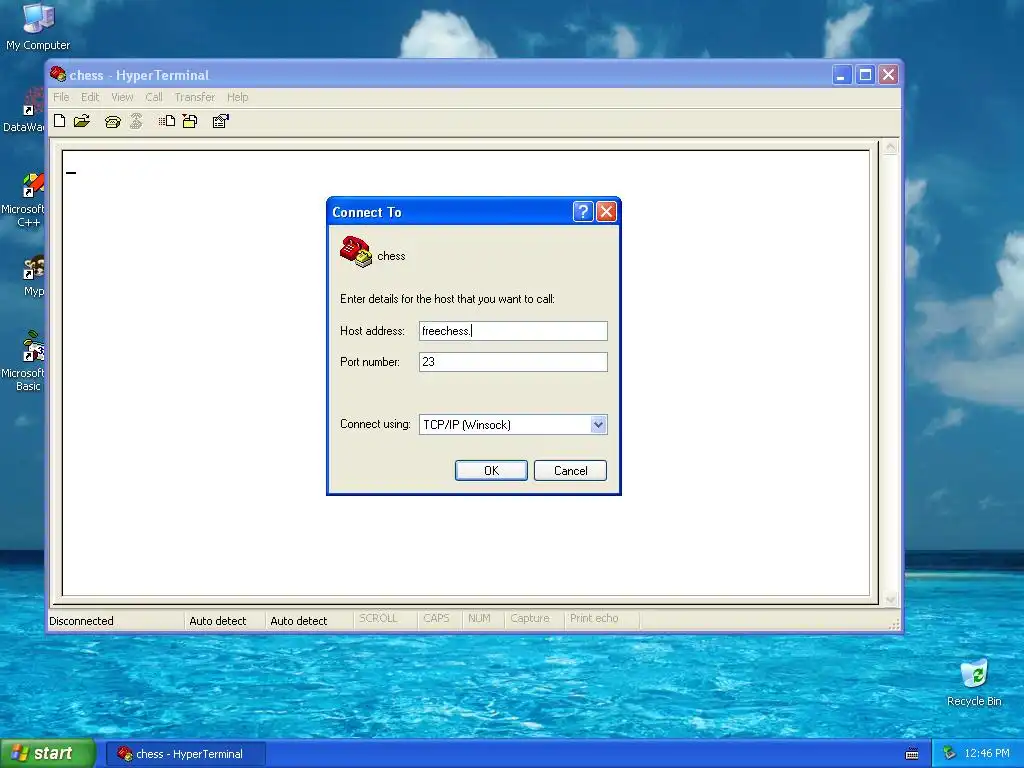Viewport: 1024px width, 768px height.
Task: Click the Send toolbar icon
Action: pyautogui.click(x=167, y=121)
